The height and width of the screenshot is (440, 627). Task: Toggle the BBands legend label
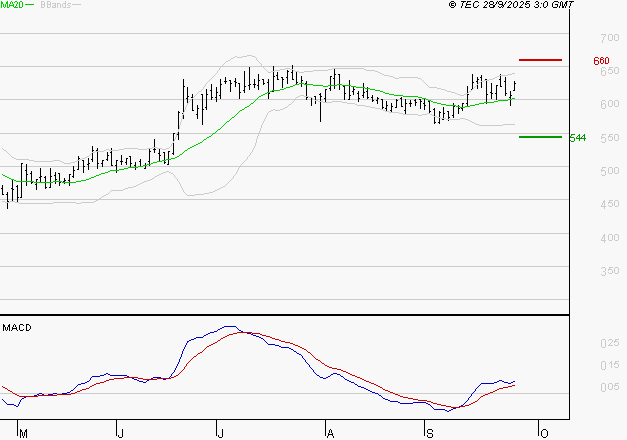(x=58, y=6)
